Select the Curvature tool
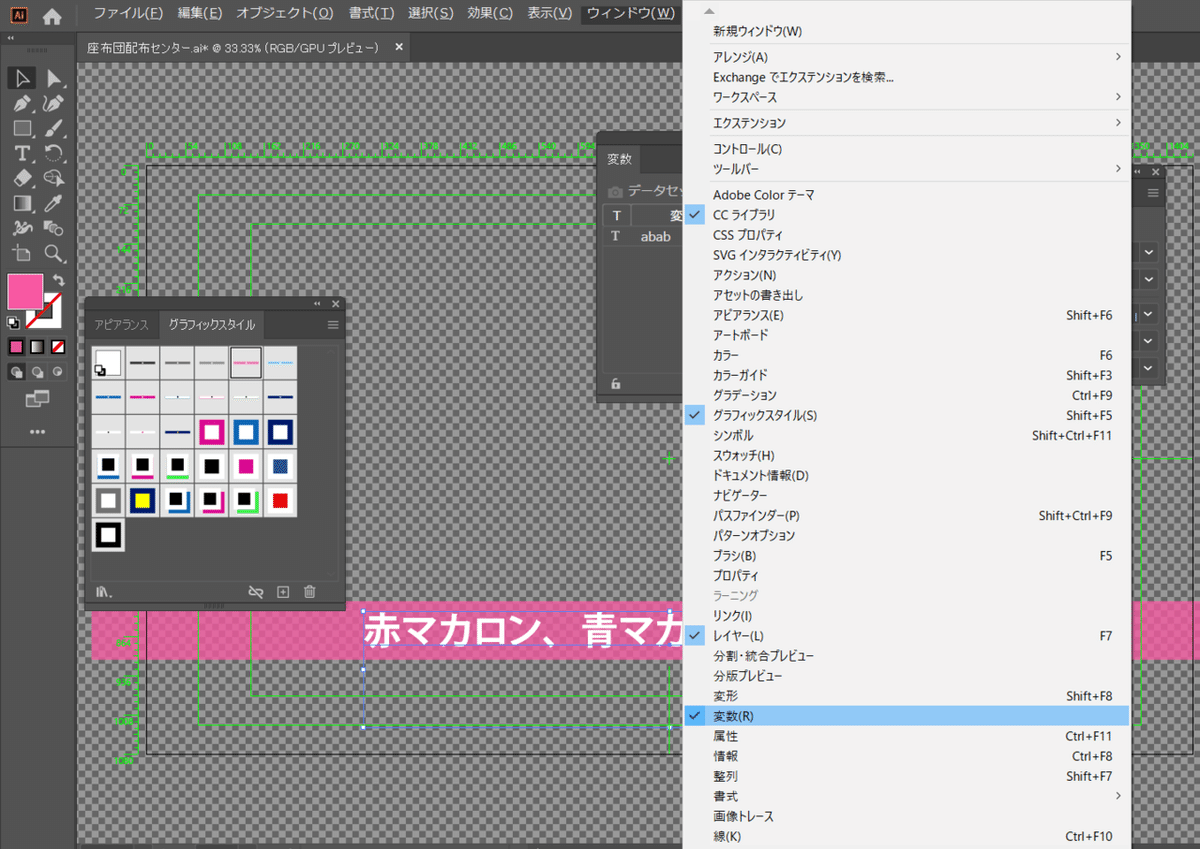The image size is (1200, 849). [x=54, y=103]
